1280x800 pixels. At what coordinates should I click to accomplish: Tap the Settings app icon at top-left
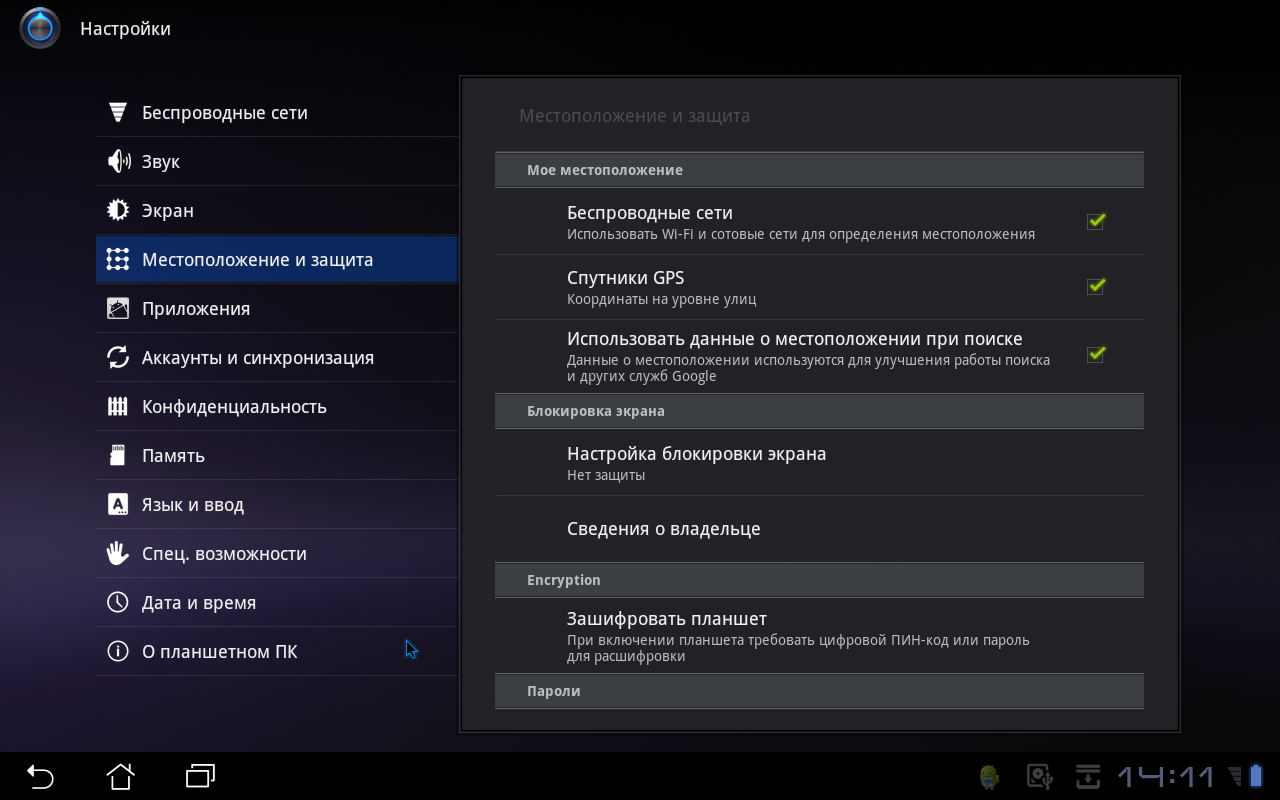(40, 28)
